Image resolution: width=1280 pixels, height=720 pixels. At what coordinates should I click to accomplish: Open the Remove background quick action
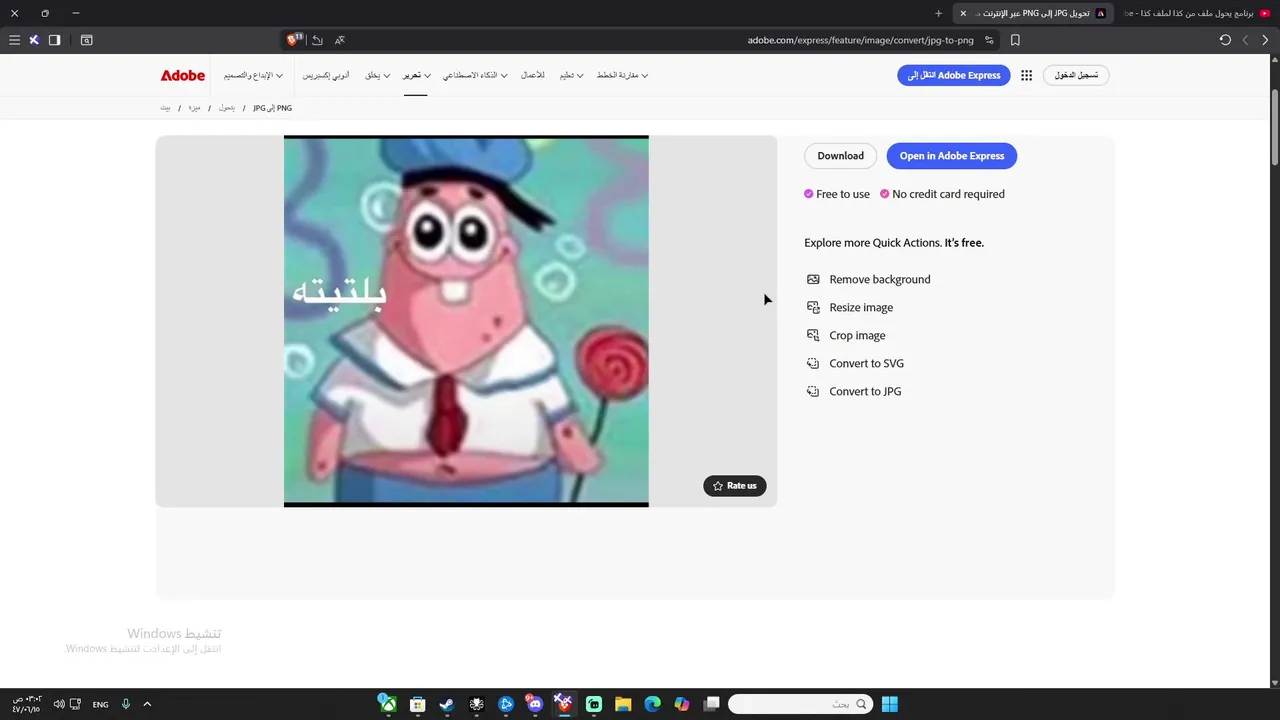868,279
